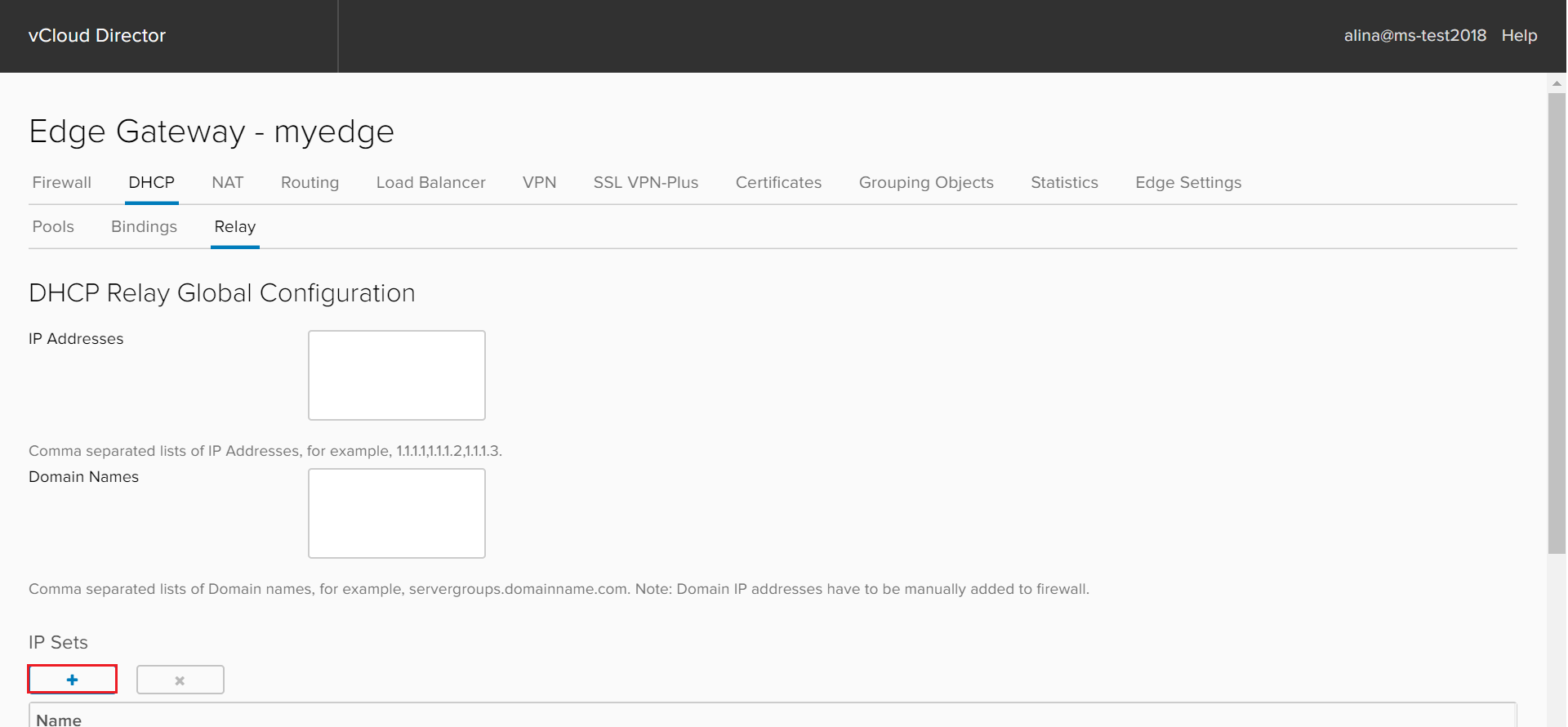Switch to the NAT tab
1568x727 pixels.
tap(228, 182)
